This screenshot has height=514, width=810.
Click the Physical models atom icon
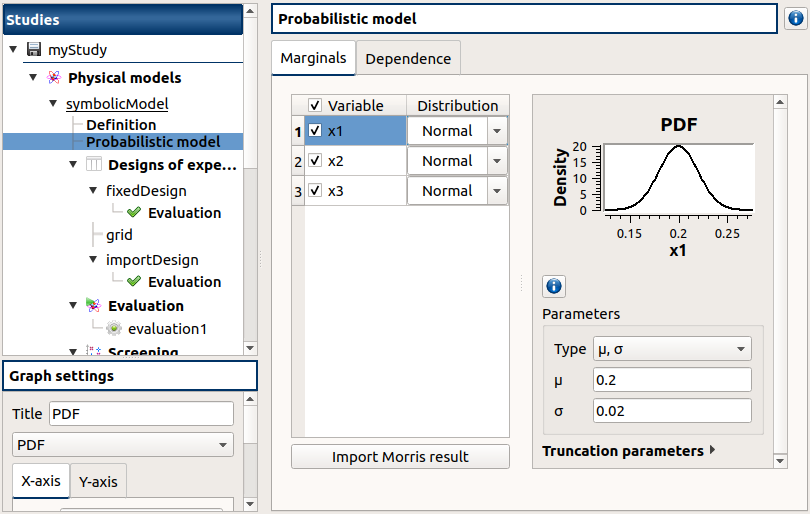54,78
